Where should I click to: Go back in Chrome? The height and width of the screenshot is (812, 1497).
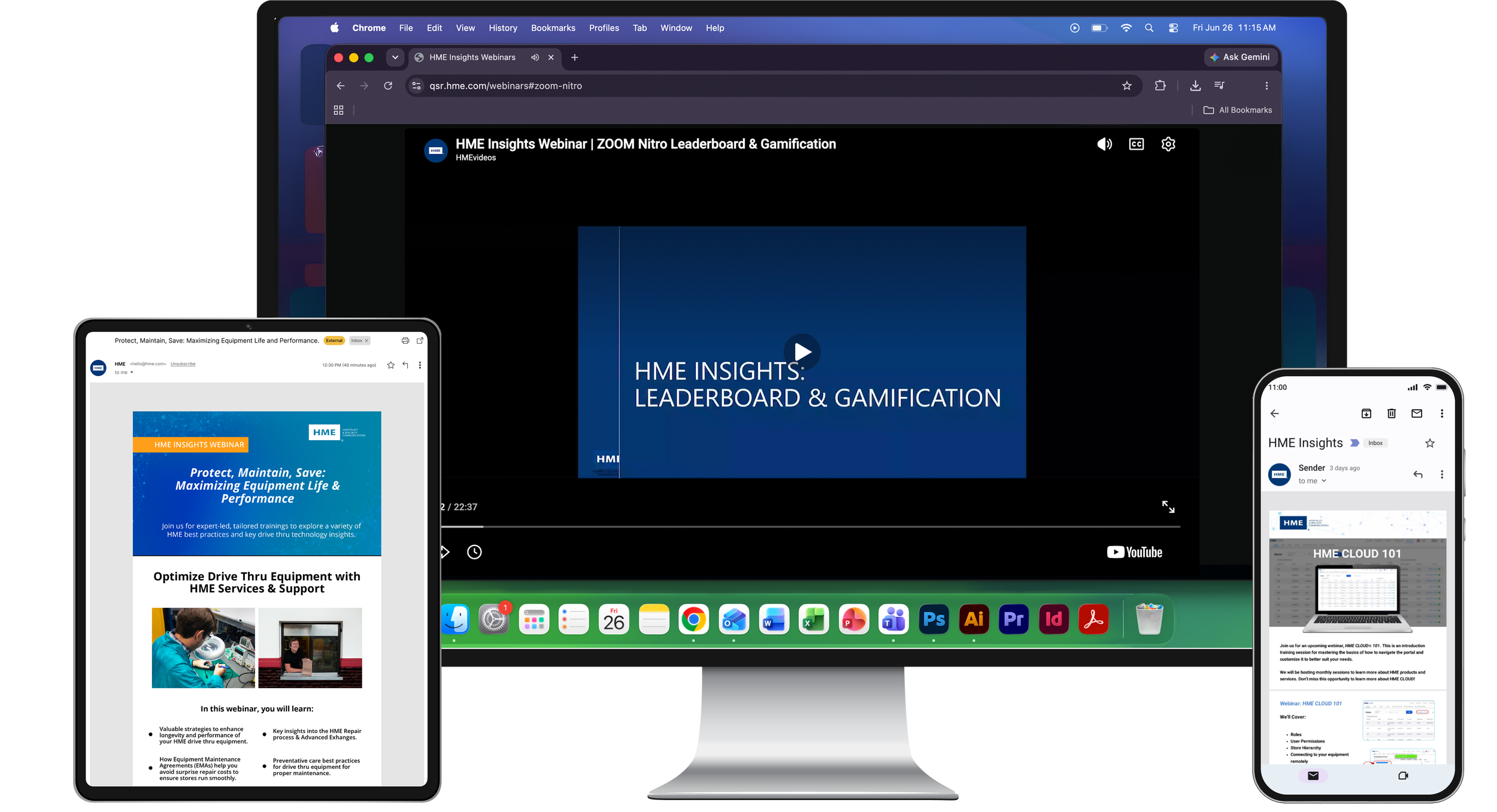[x=341, y=86]
